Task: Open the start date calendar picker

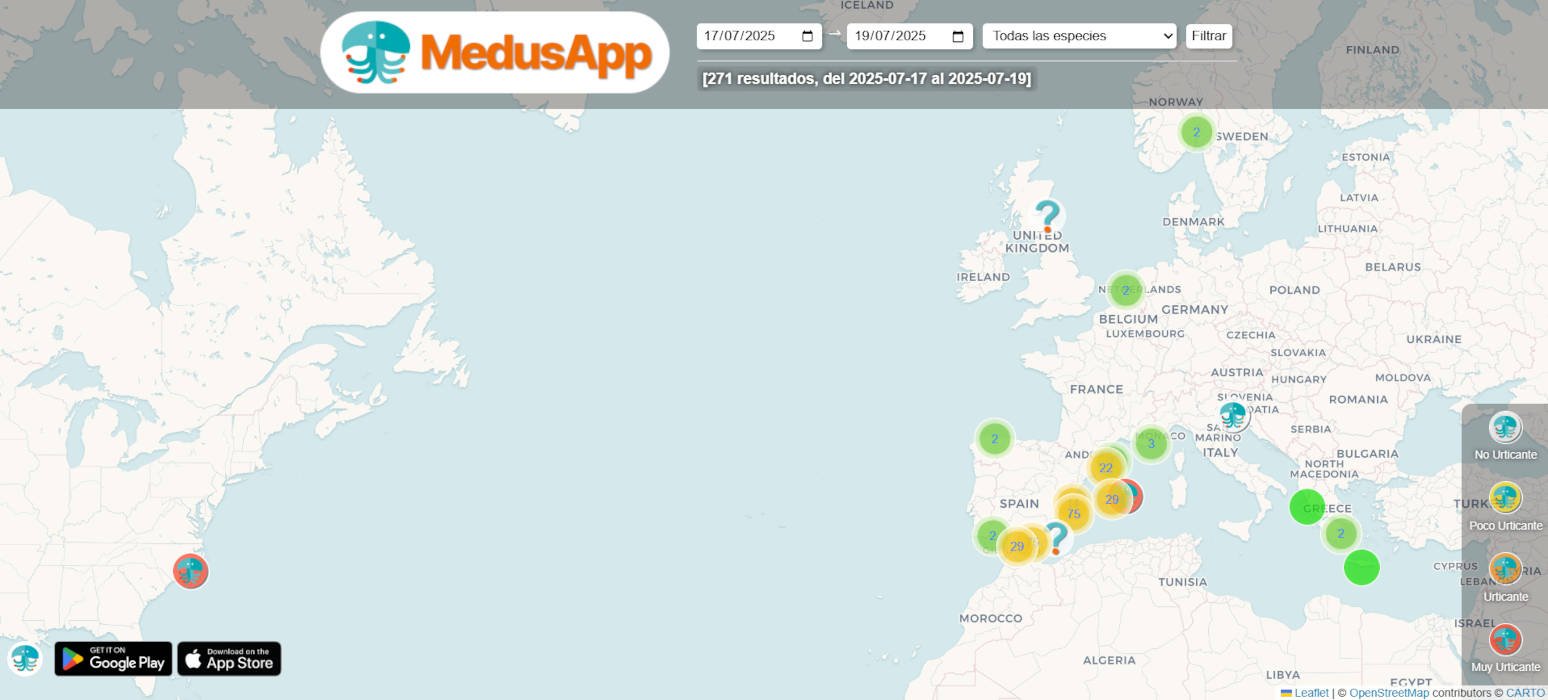Action: 808,36
